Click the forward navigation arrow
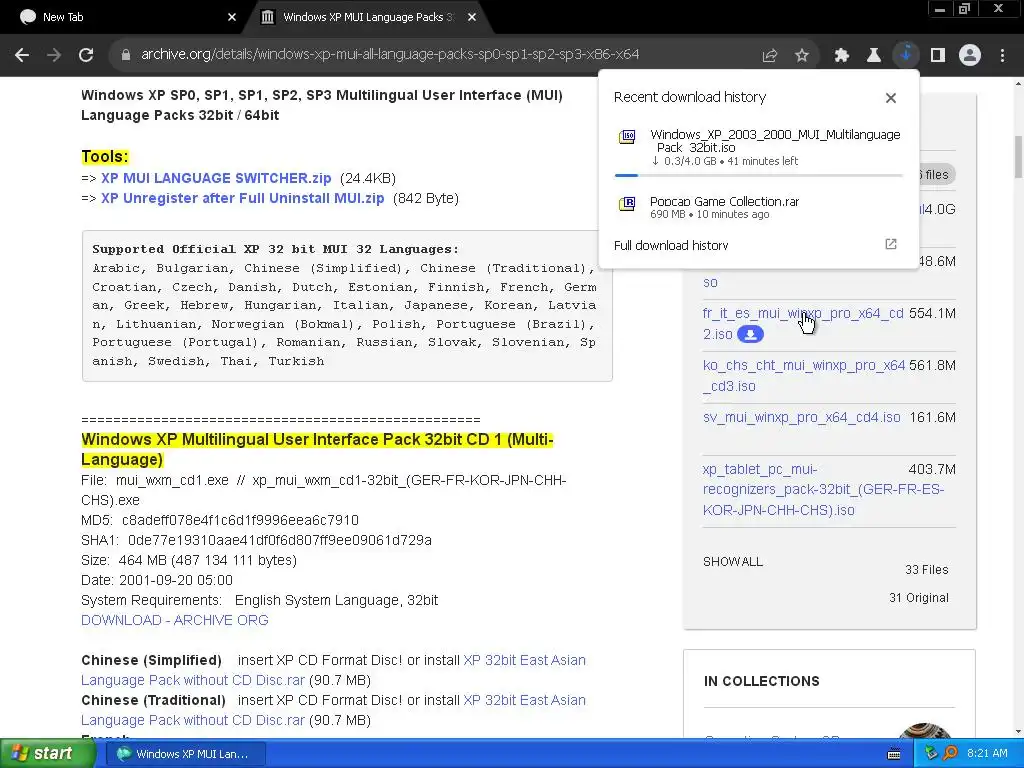Viewport: 1024px width, 768px height. point(54,55)
